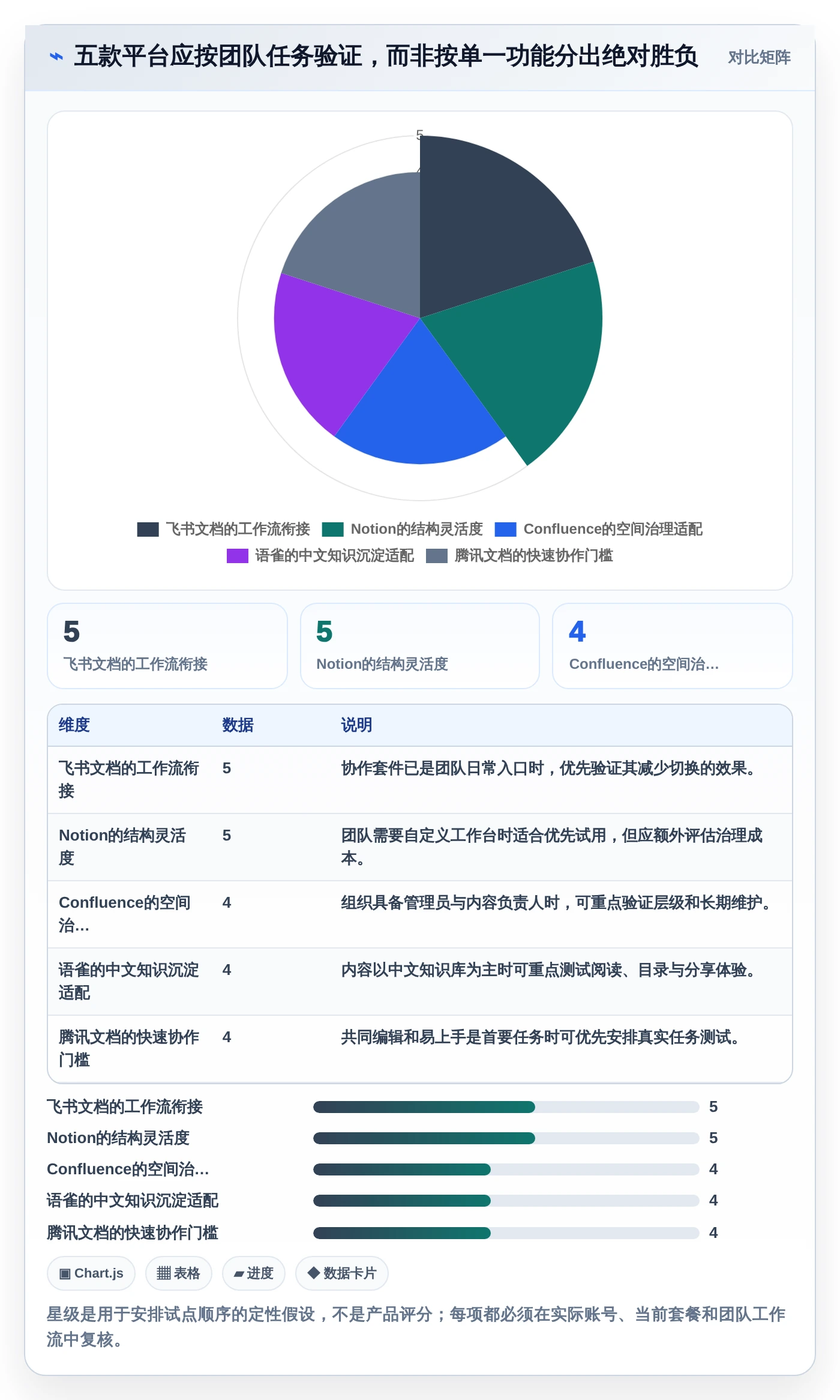Viewport: 840px width, 1400px height.
Task: Click the Confluence的空间治… progress bar
Action: pos(506,1169)
